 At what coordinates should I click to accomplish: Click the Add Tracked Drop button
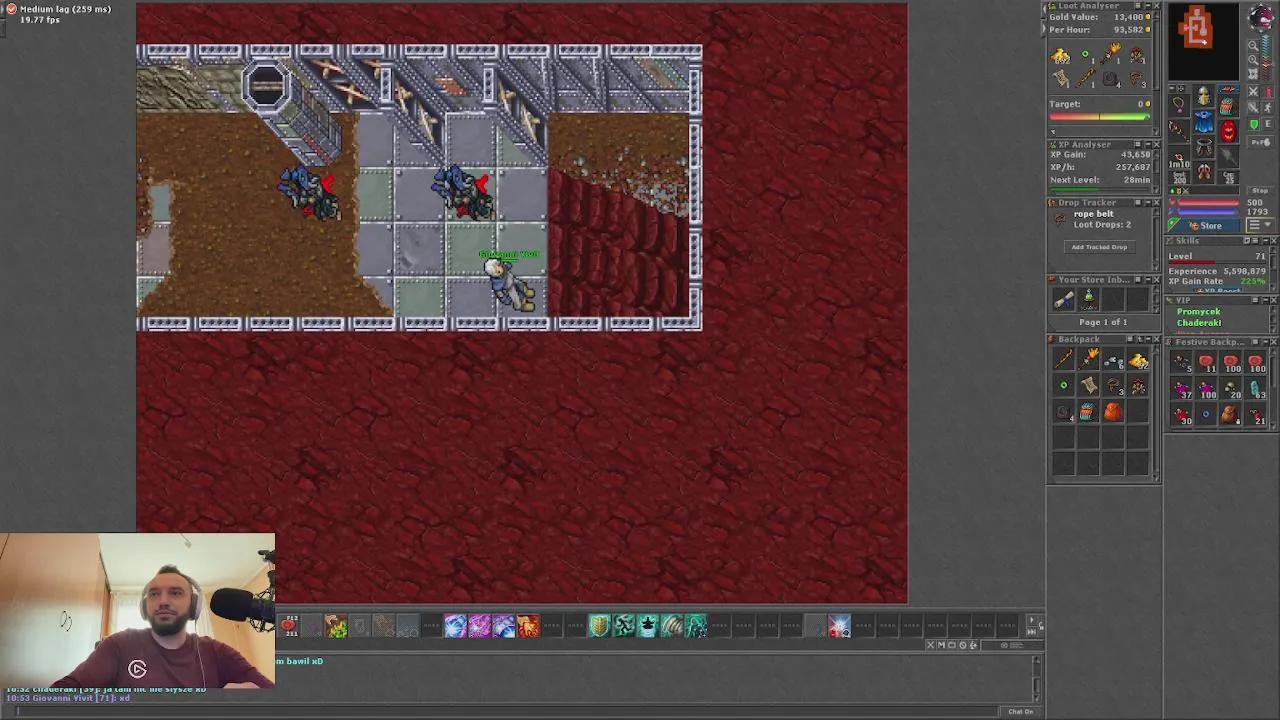click(1099, 247)
